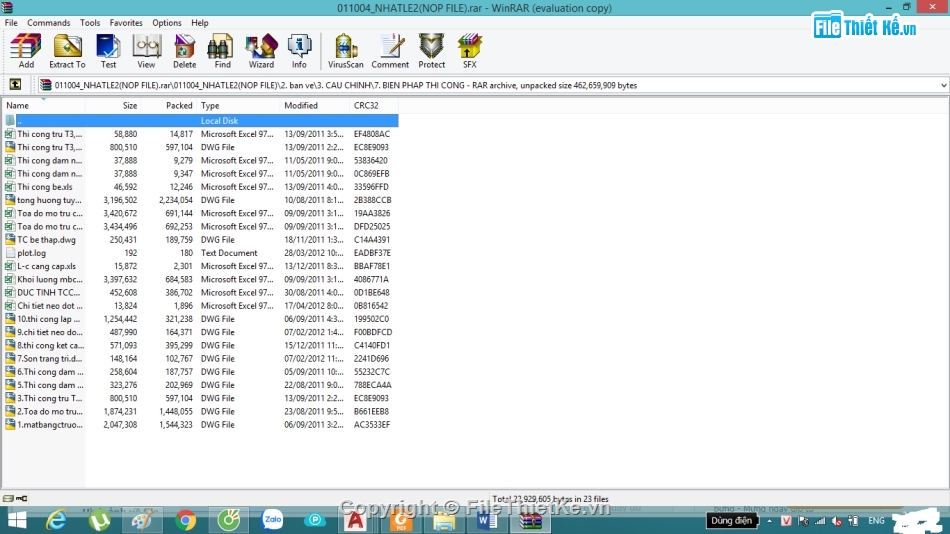Image resolution: width=950 pixels, height=534 pixels.
Task: Select 'Khoi luong mbc...' file
Action: (50, 279)
